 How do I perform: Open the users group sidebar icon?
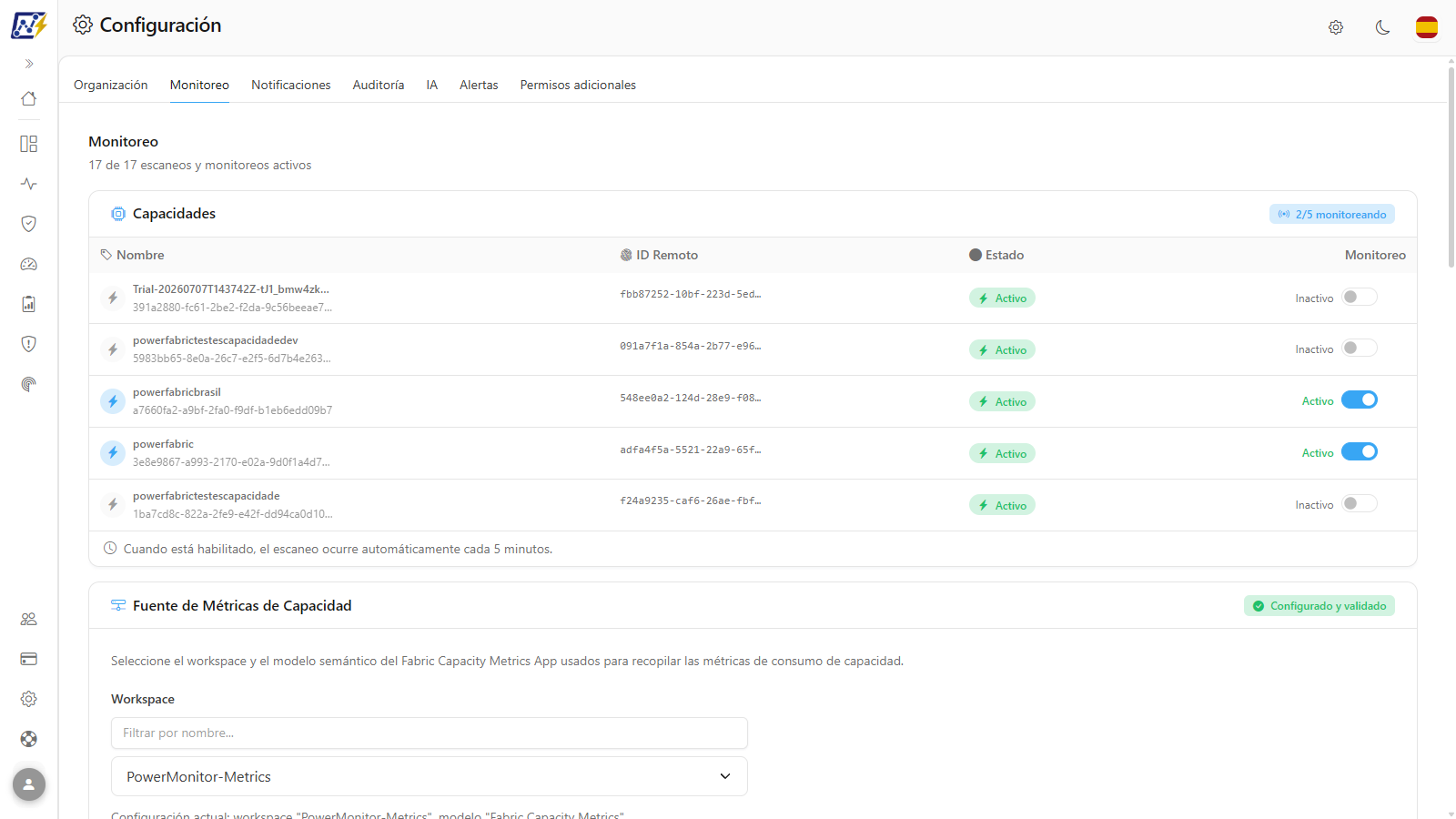pyautogui.click(x=29, y=619)
